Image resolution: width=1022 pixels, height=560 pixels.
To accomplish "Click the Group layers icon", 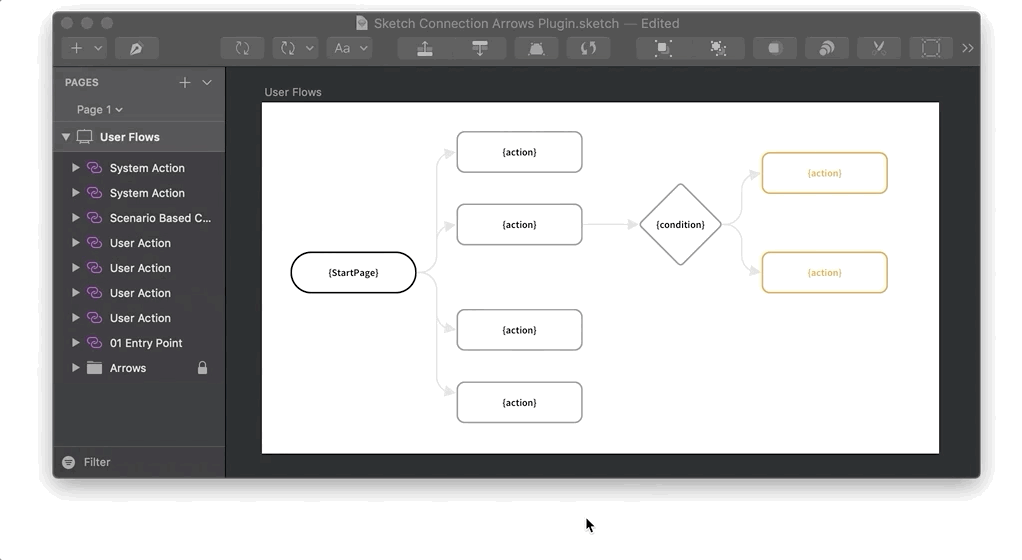I will 664,48.
